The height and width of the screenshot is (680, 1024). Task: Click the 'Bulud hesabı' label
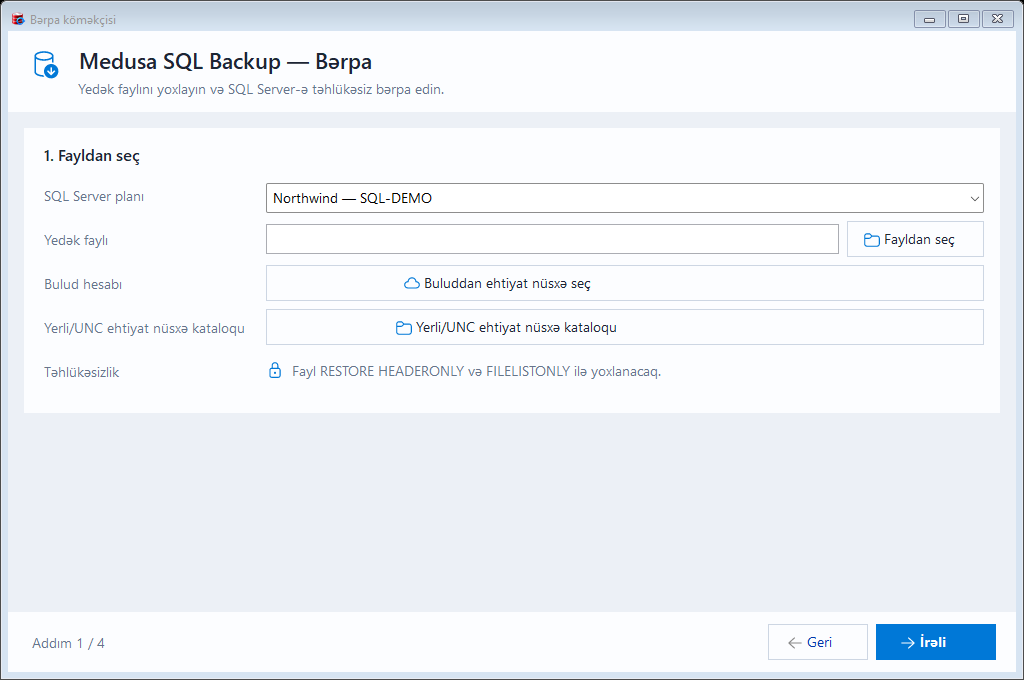[x=83, y=284]
